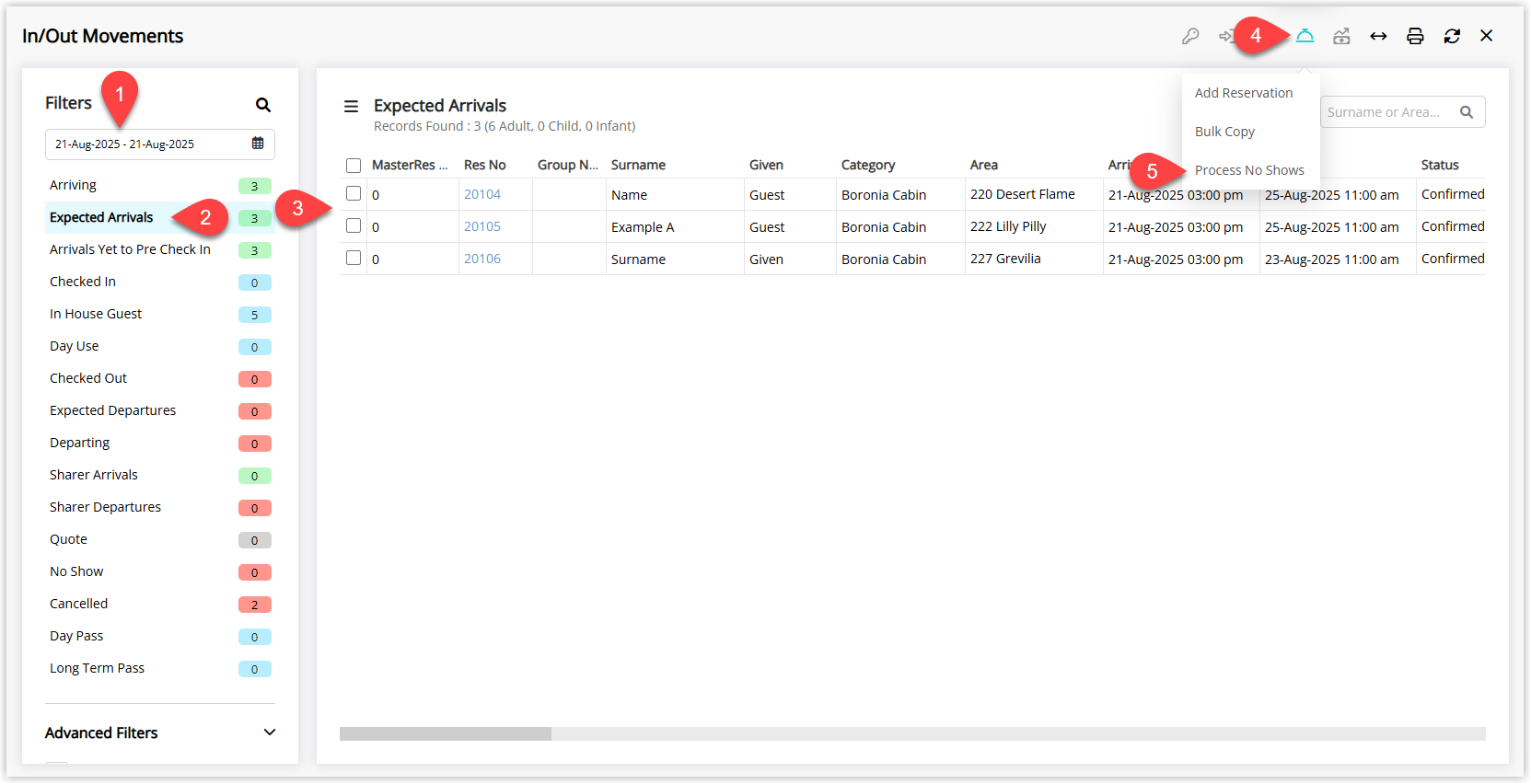Tick checkbox for reservation 20106
Screen dimensions: 1531x784
(x=354, y=258)
